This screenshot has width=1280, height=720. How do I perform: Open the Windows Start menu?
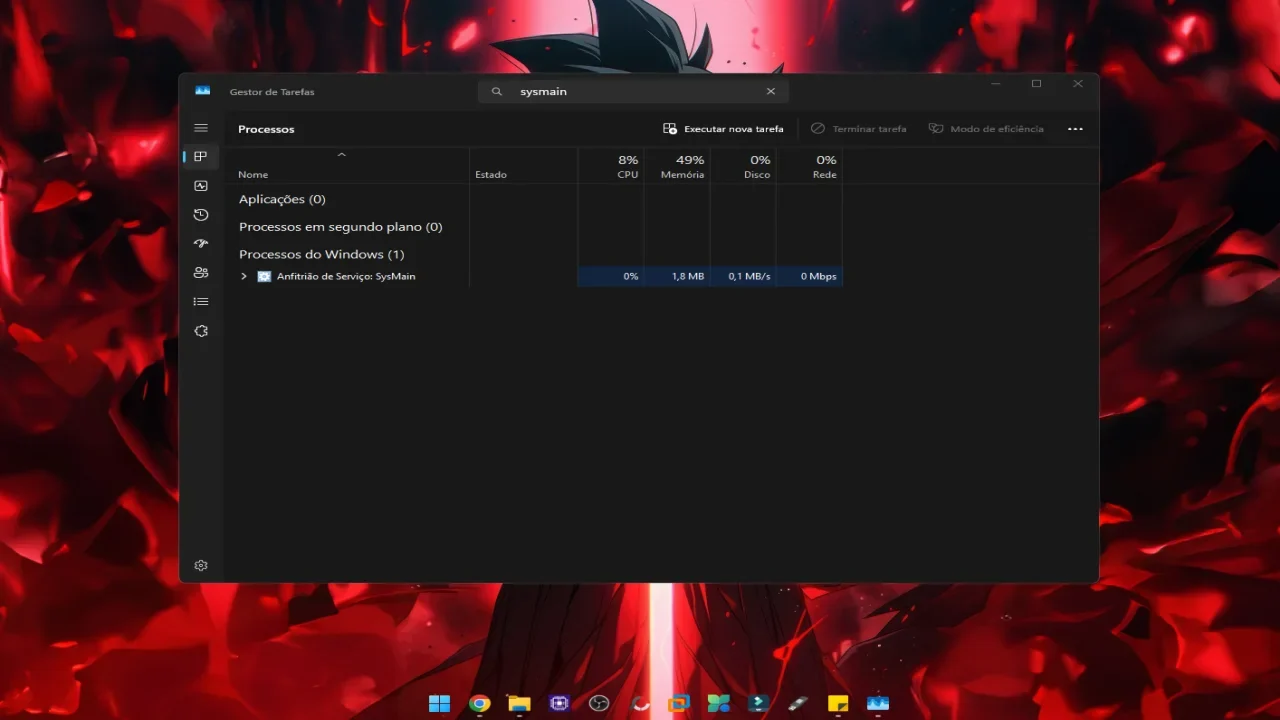(439, 703)
